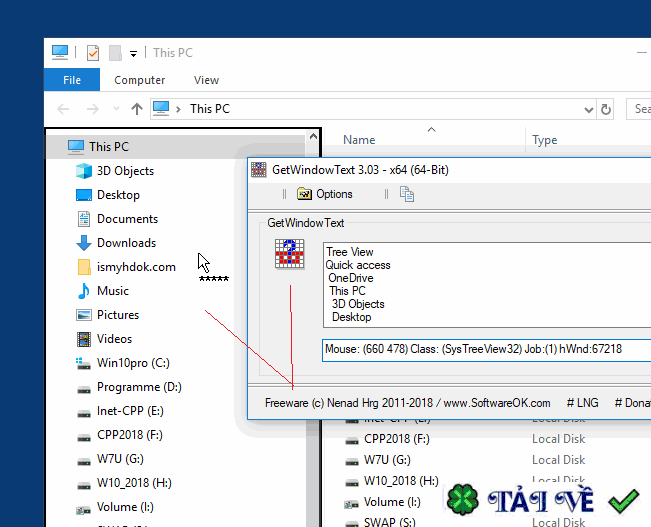Viewport: 651px width, 527px height.
Task: Select Inet-CPP (E:) drive in tree
Action: [x=130, y=411]
